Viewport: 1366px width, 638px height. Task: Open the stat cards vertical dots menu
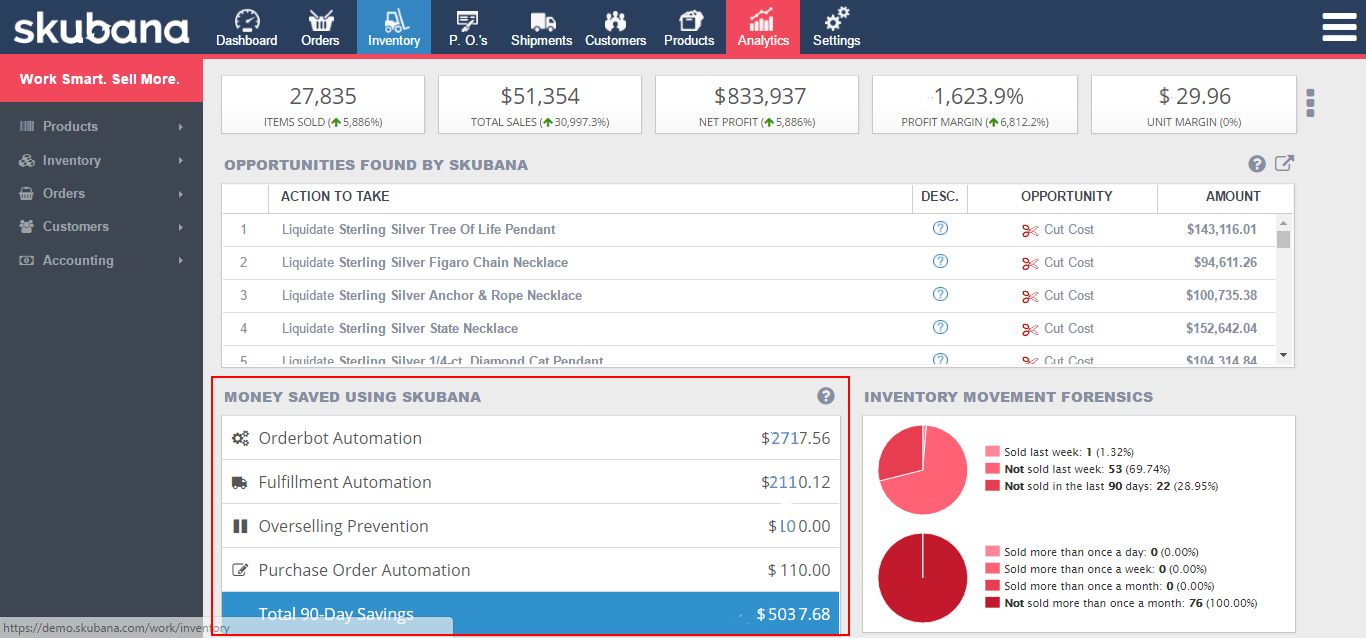[1311, 103]
